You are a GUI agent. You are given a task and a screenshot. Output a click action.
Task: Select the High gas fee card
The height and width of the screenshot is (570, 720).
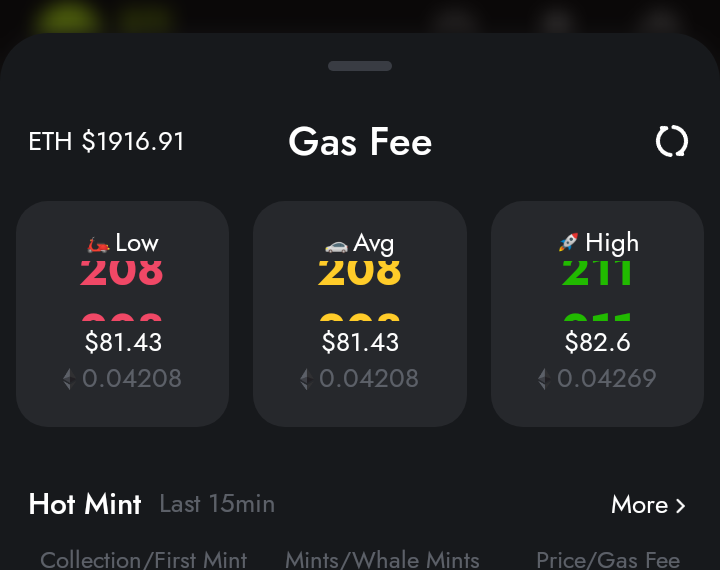[x=597, y=314]
